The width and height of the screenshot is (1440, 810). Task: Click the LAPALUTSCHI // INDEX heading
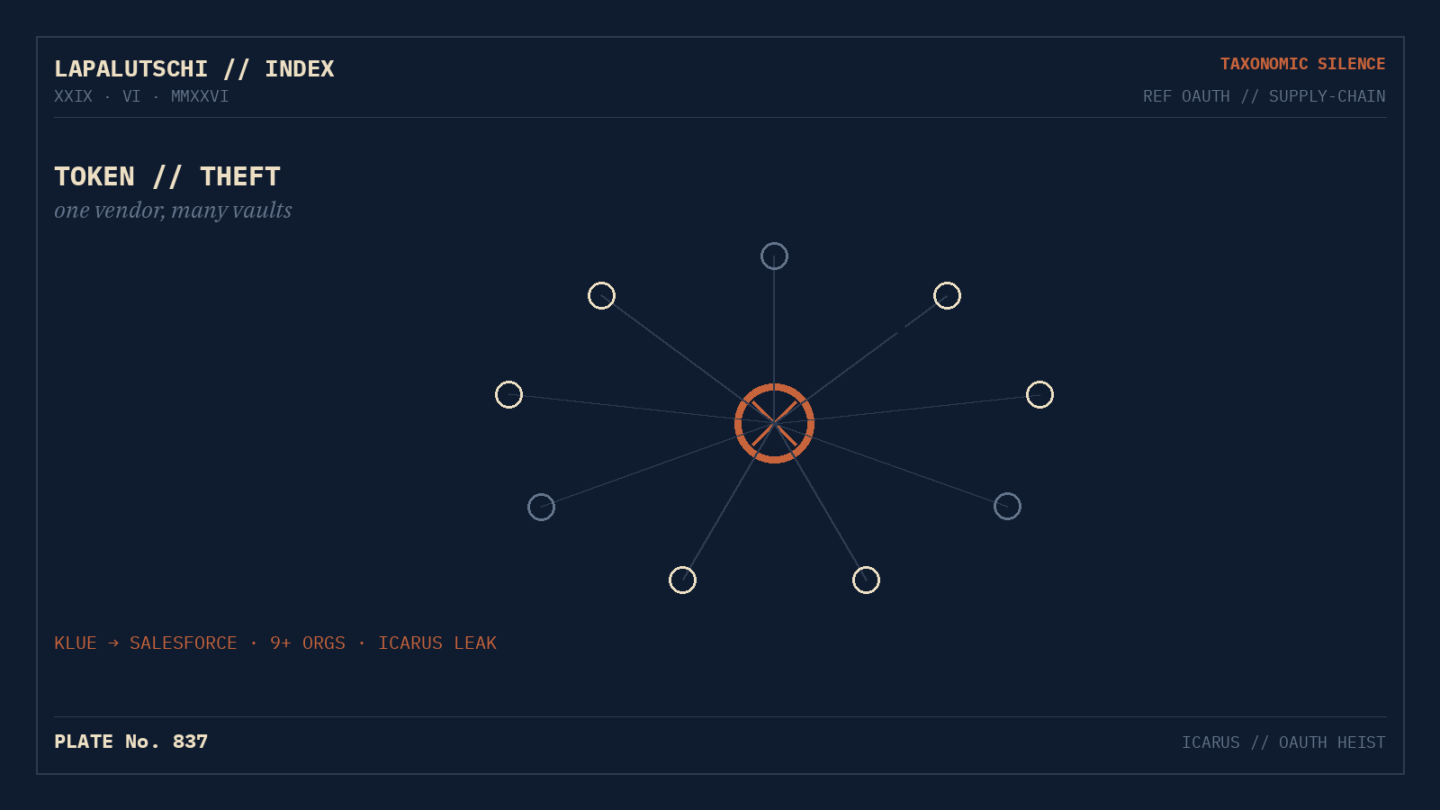point(194,69)
